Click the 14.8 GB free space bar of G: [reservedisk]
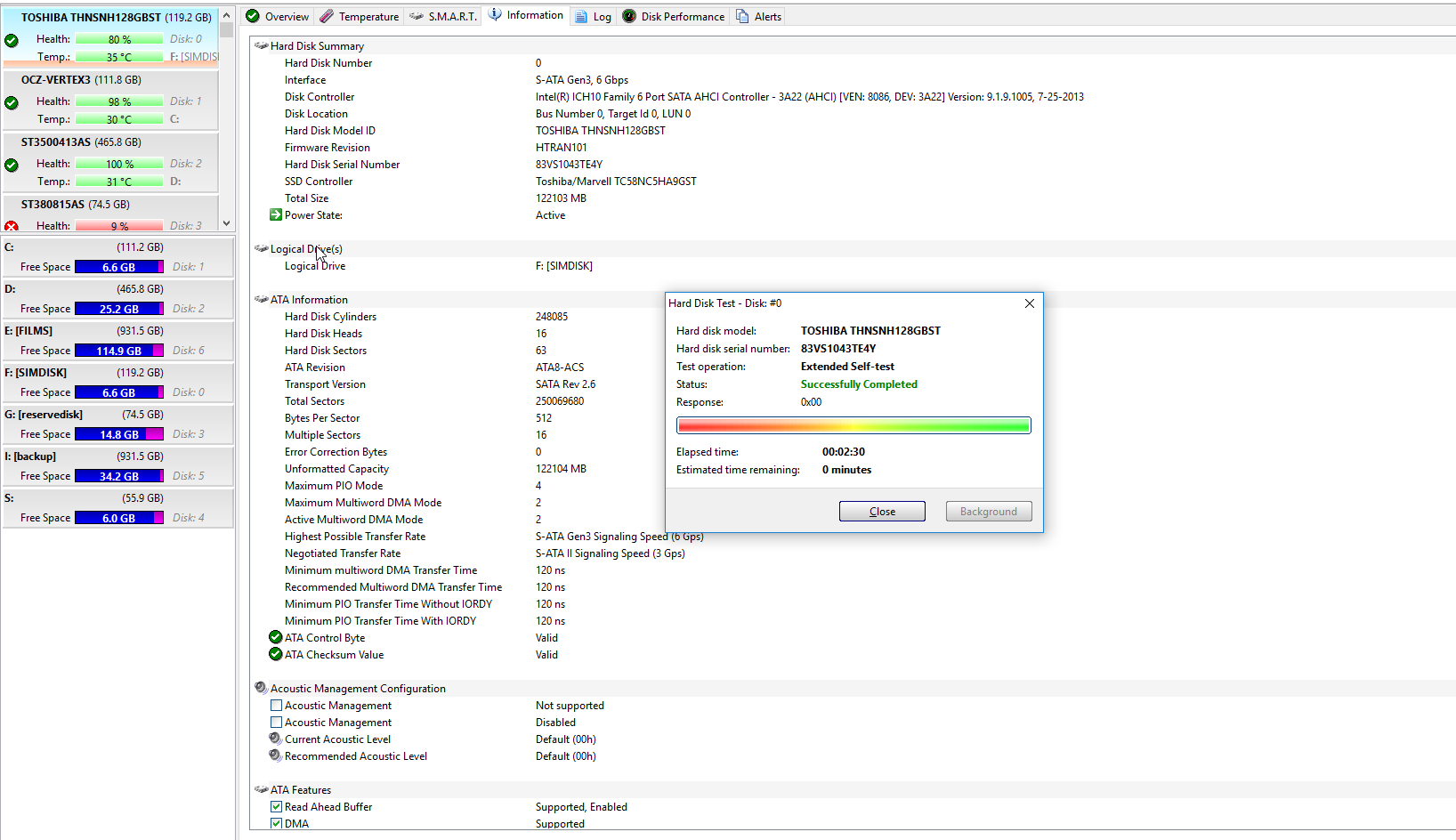Viewport: 1456px width, 840px height. [119, 434]
